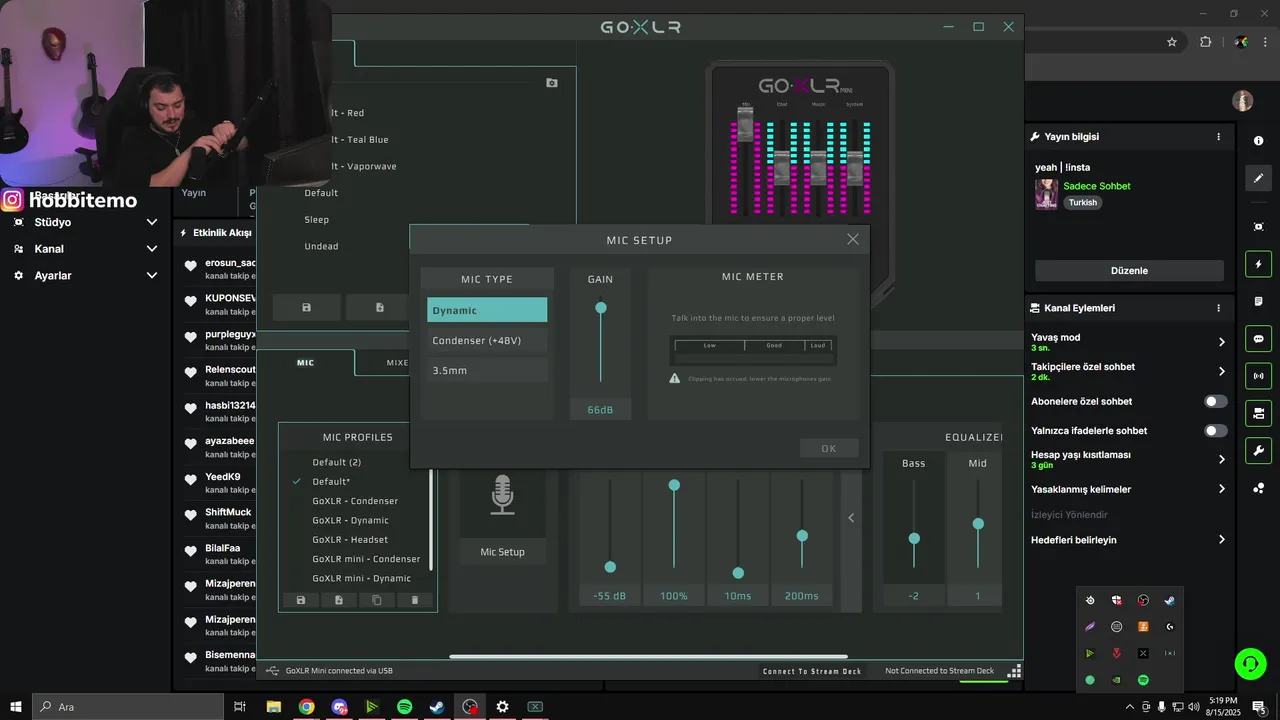The image size is (1280, 720).
Task: Open Yasaklanmış kelimeler options
Action: (x=1221, y=489)
